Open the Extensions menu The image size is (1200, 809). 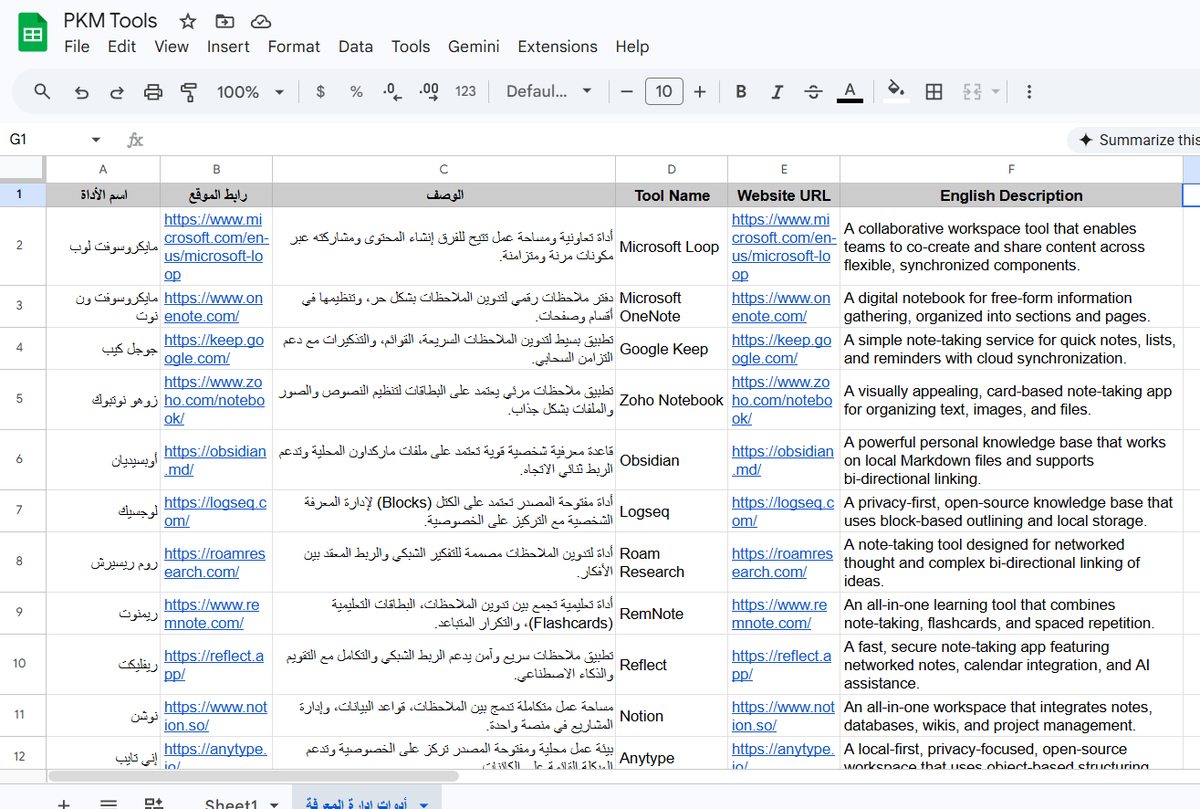coord(558,46)
